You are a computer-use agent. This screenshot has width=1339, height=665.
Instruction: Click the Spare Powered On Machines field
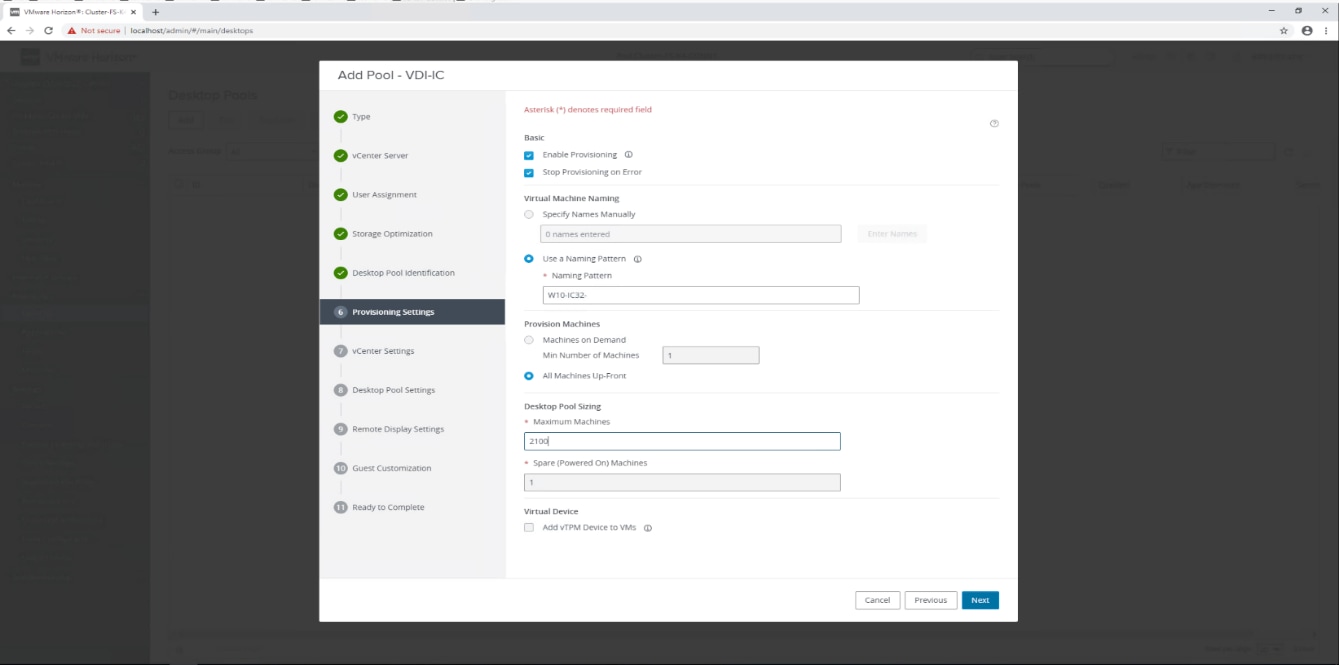coord(682,483)
